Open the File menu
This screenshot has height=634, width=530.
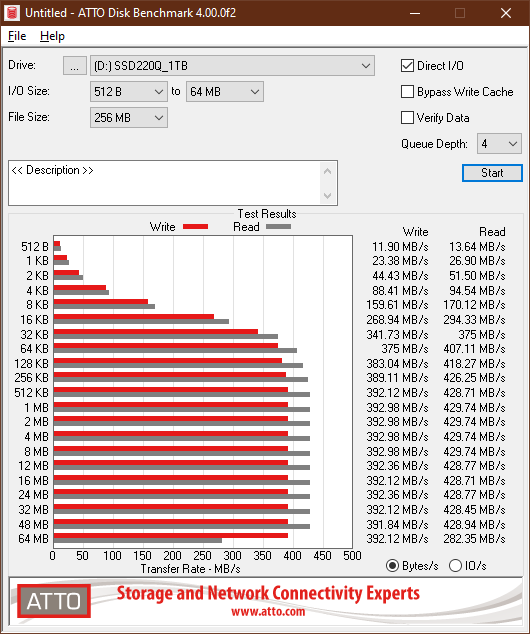coord(17,36)
